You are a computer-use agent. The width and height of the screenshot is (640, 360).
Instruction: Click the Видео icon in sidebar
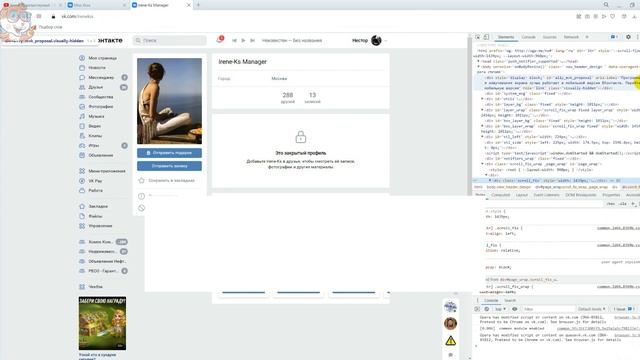click(82, 126)
